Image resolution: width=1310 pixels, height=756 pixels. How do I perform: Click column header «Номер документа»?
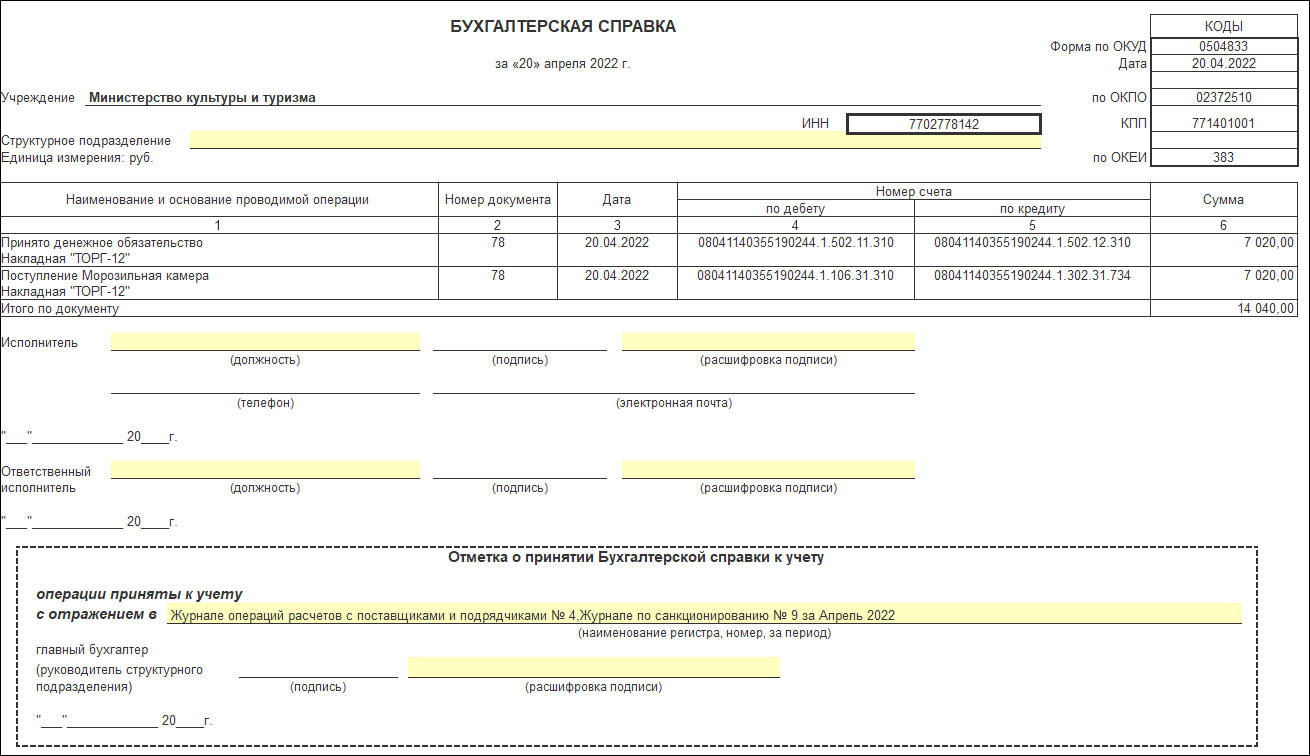tap(498, 200)
